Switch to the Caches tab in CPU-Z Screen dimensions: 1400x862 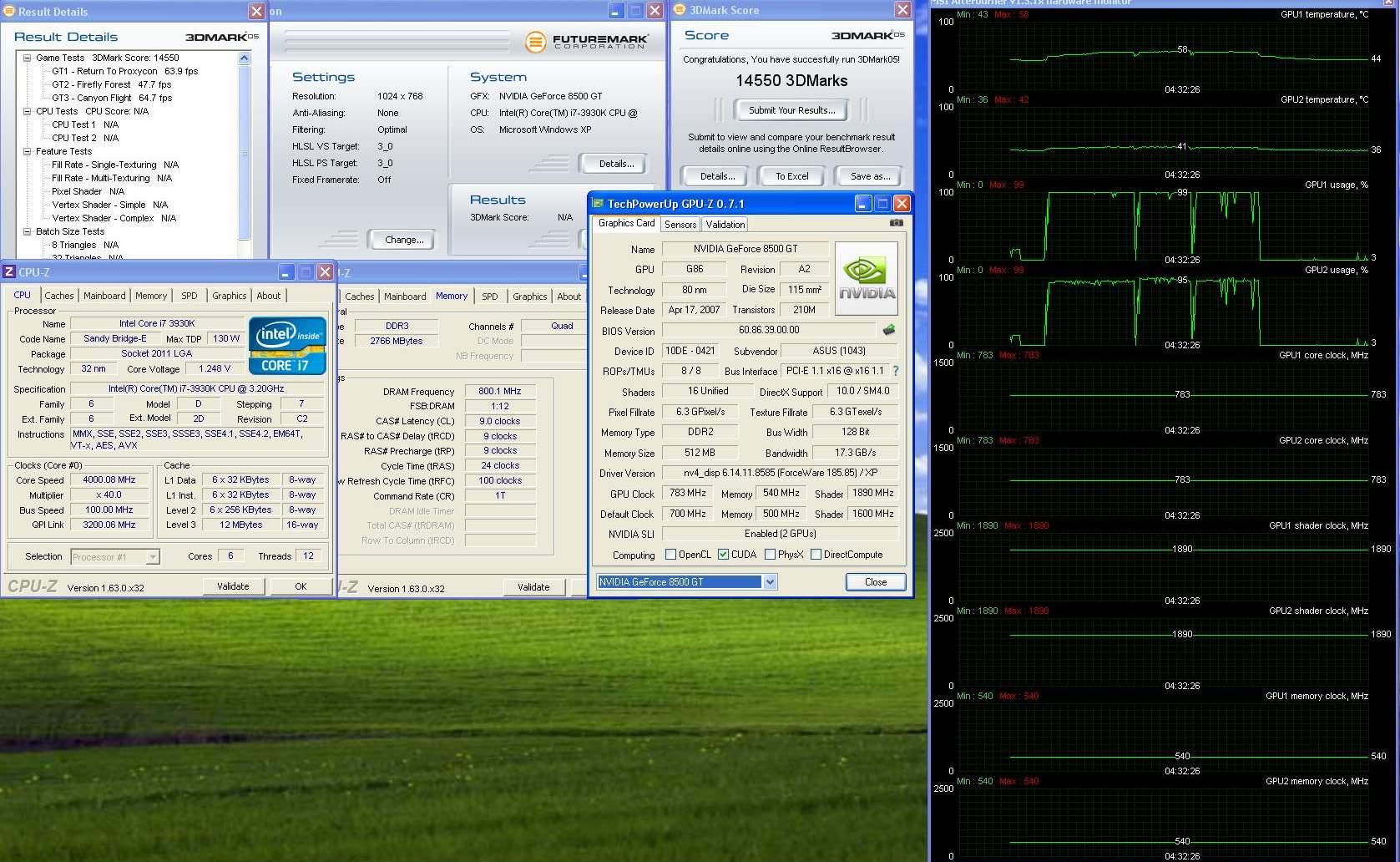click(59, 296)
